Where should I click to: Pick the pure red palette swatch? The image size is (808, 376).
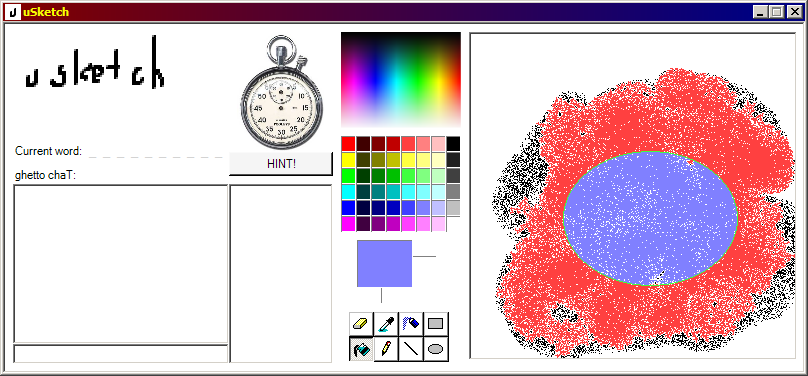(x=348, y=144)
